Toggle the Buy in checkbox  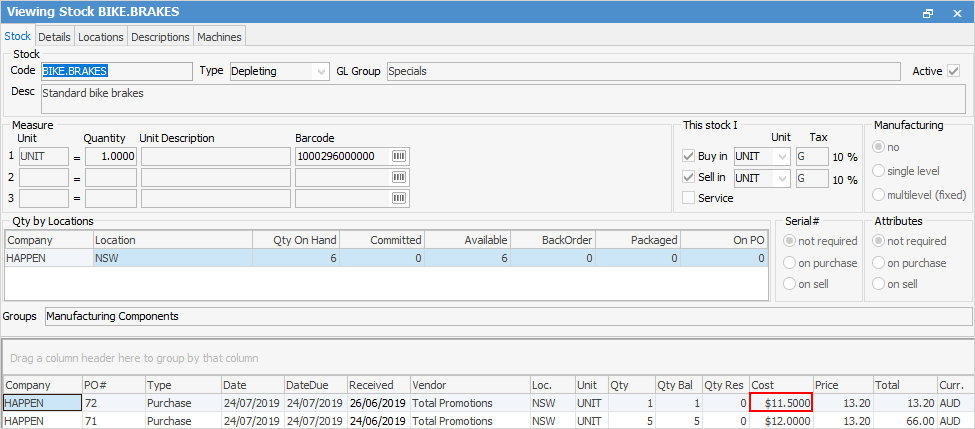point(688,157)
